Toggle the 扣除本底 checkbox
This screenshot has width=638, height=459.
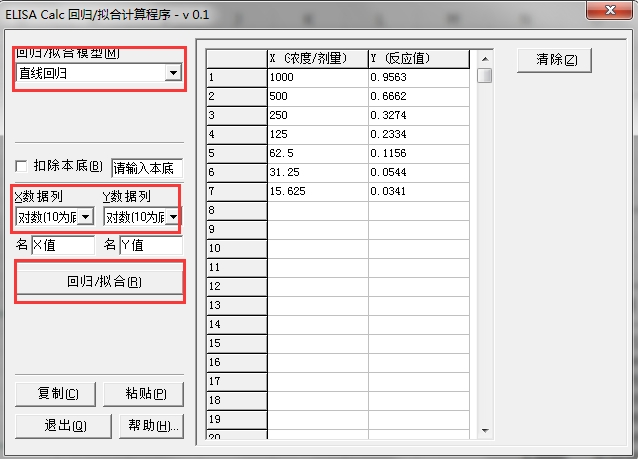21,166
